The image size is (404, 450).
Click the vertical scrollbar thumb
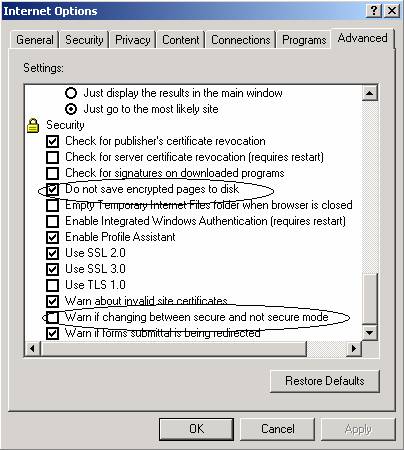370,299
